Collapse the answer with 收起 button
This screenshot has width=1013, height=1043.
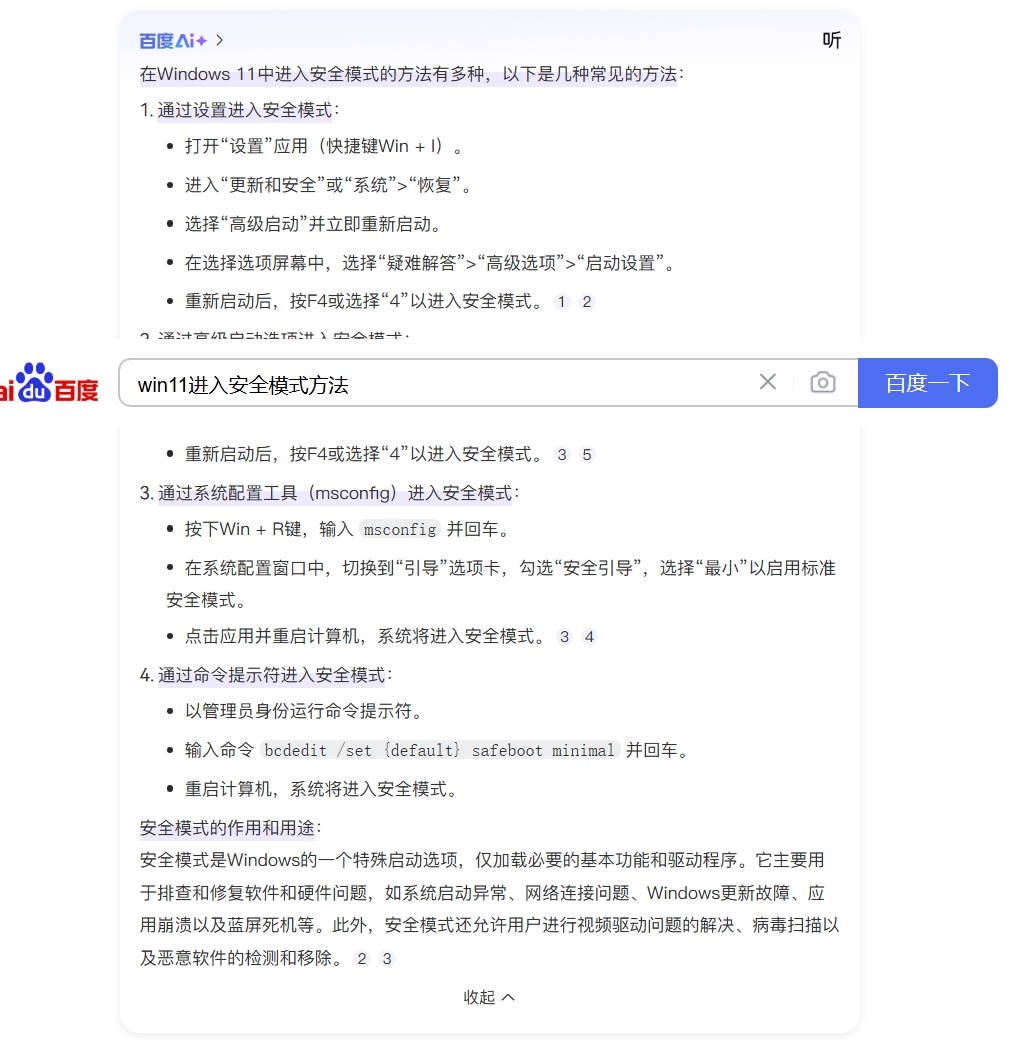click(x=489, y=997)
